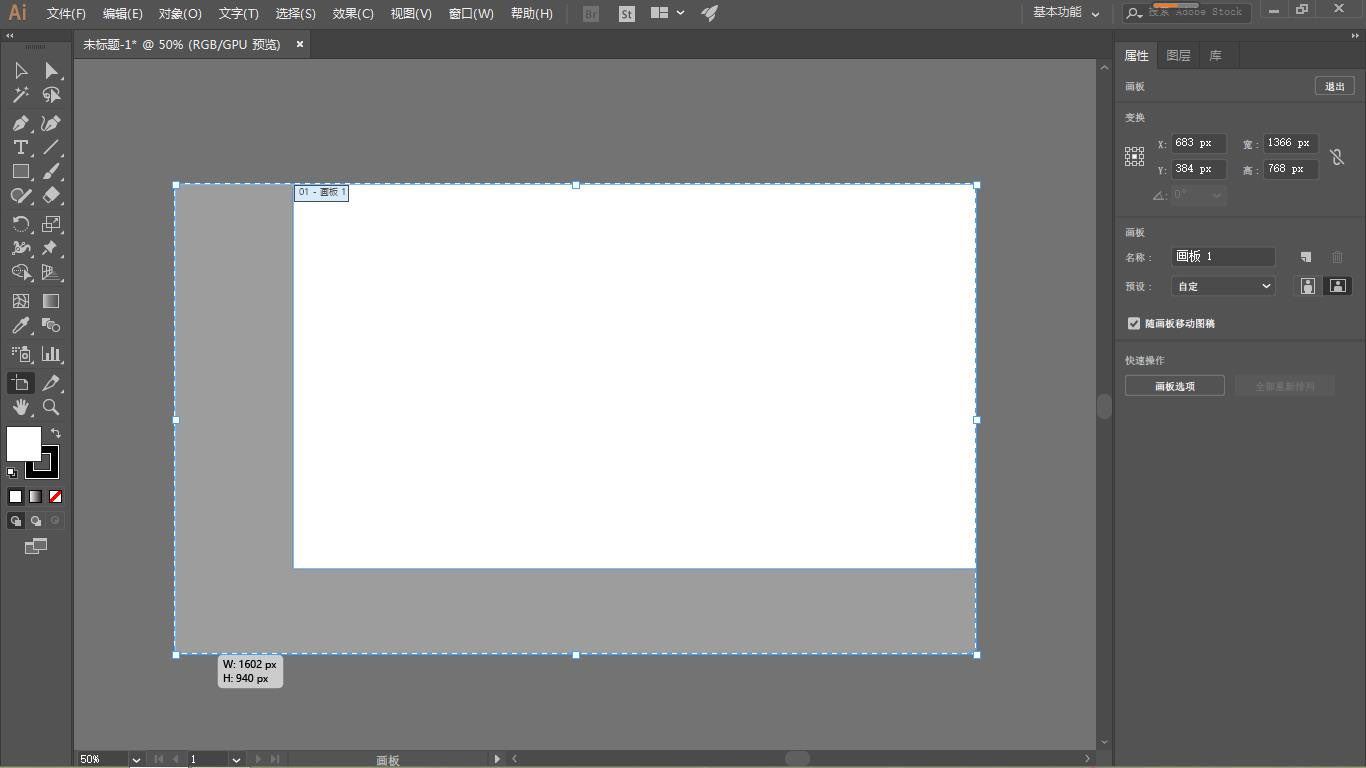Select the Magic Wand tool
1366x768 pixels.
click(20, 95)
